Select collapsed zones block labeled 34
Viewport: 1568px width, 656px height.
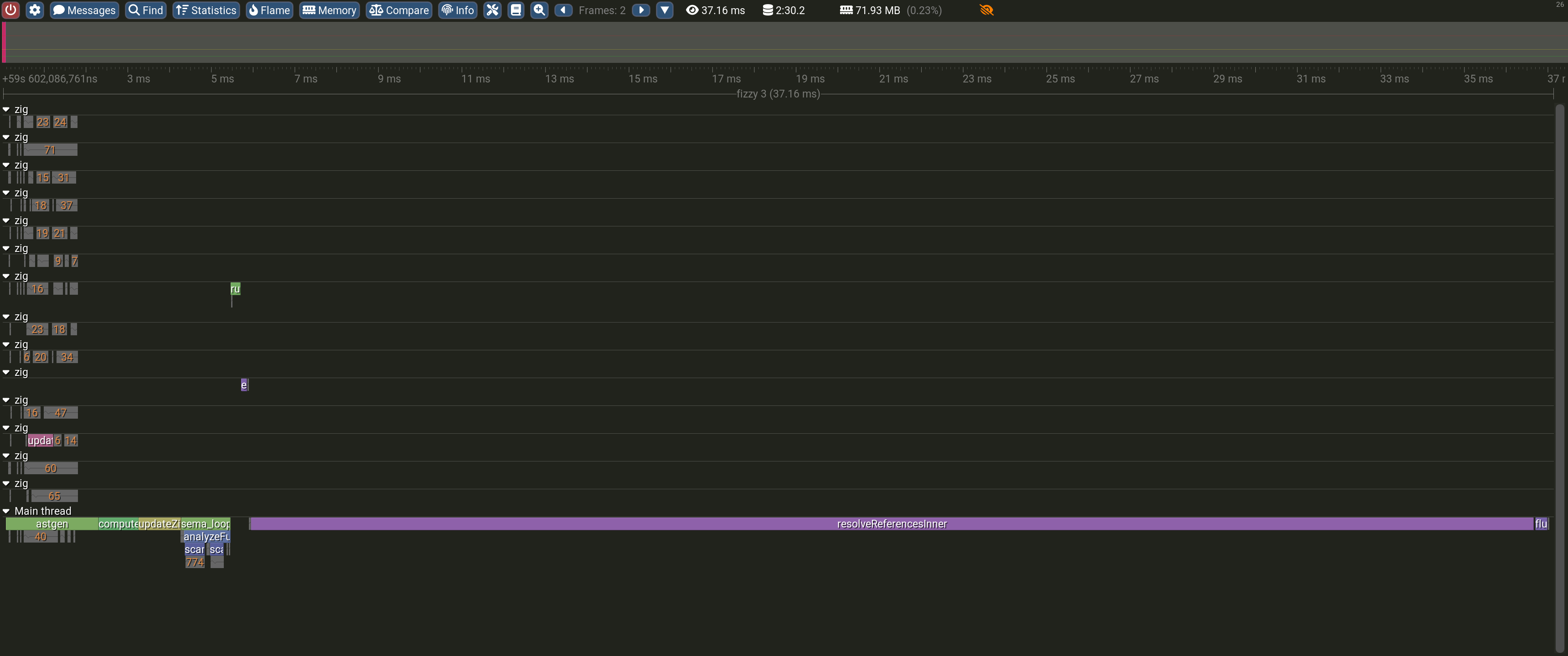67,357
